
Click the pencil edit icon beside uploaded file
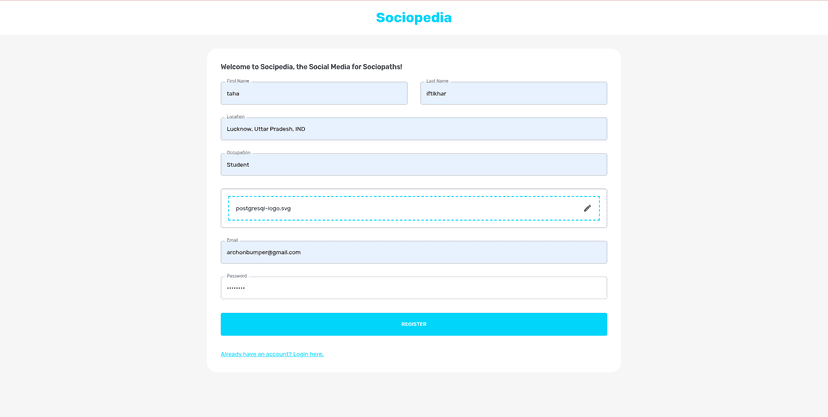[587, 208]
